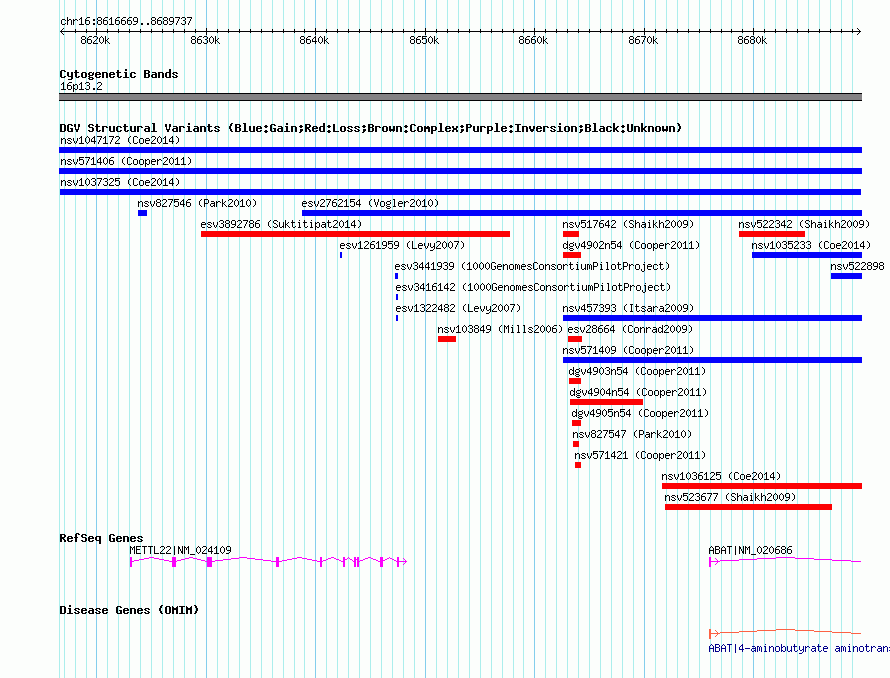Image resolution: width=890 pixels, height=678 pixels.
Task: Click the 8680k ruler tick label
Action: click(x=753, y=40)
